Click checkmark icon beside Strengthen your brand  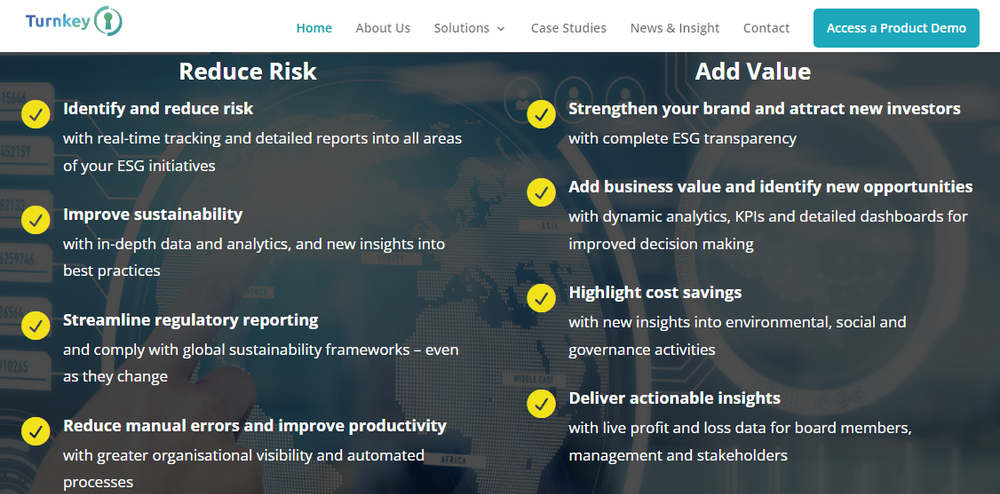tap(541, 114)
